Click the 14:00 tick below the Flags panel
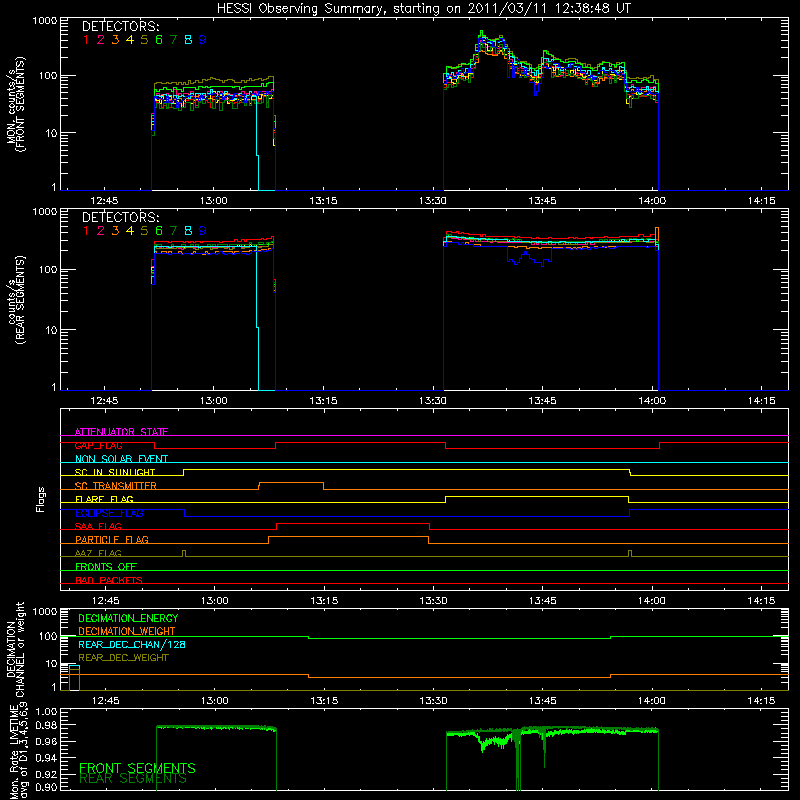The height and width of the screenshot is (800, 800). (652, 601)
